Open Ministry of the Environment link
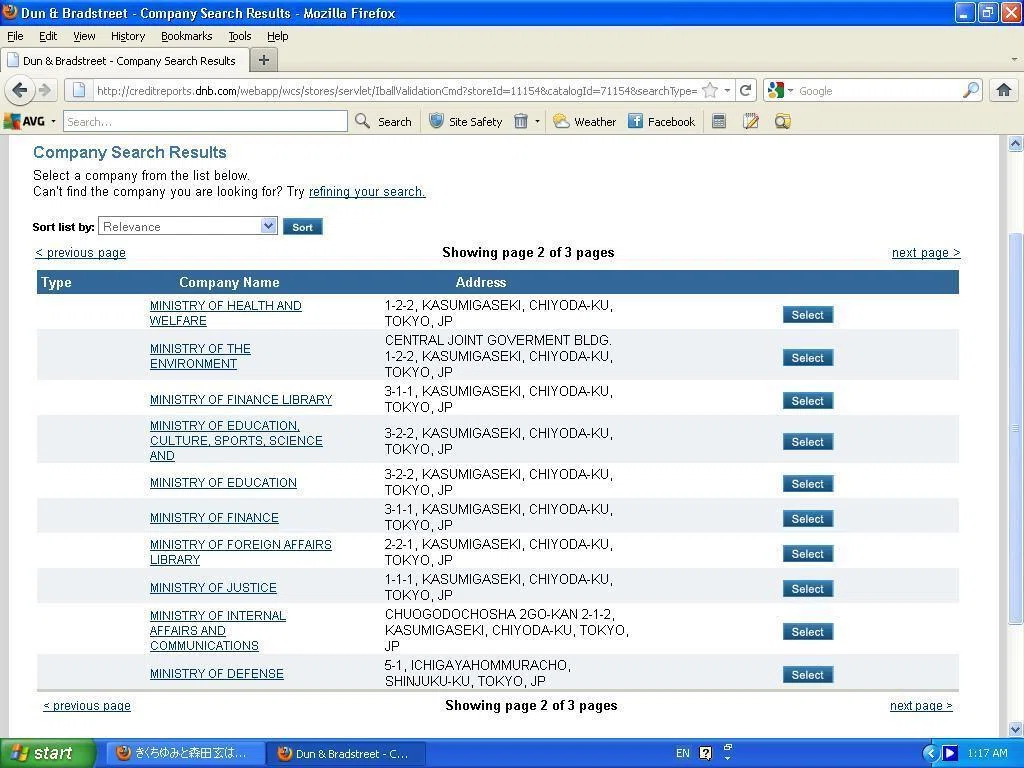The width and height of the screenshot is (1024, 768). [200, 356]
